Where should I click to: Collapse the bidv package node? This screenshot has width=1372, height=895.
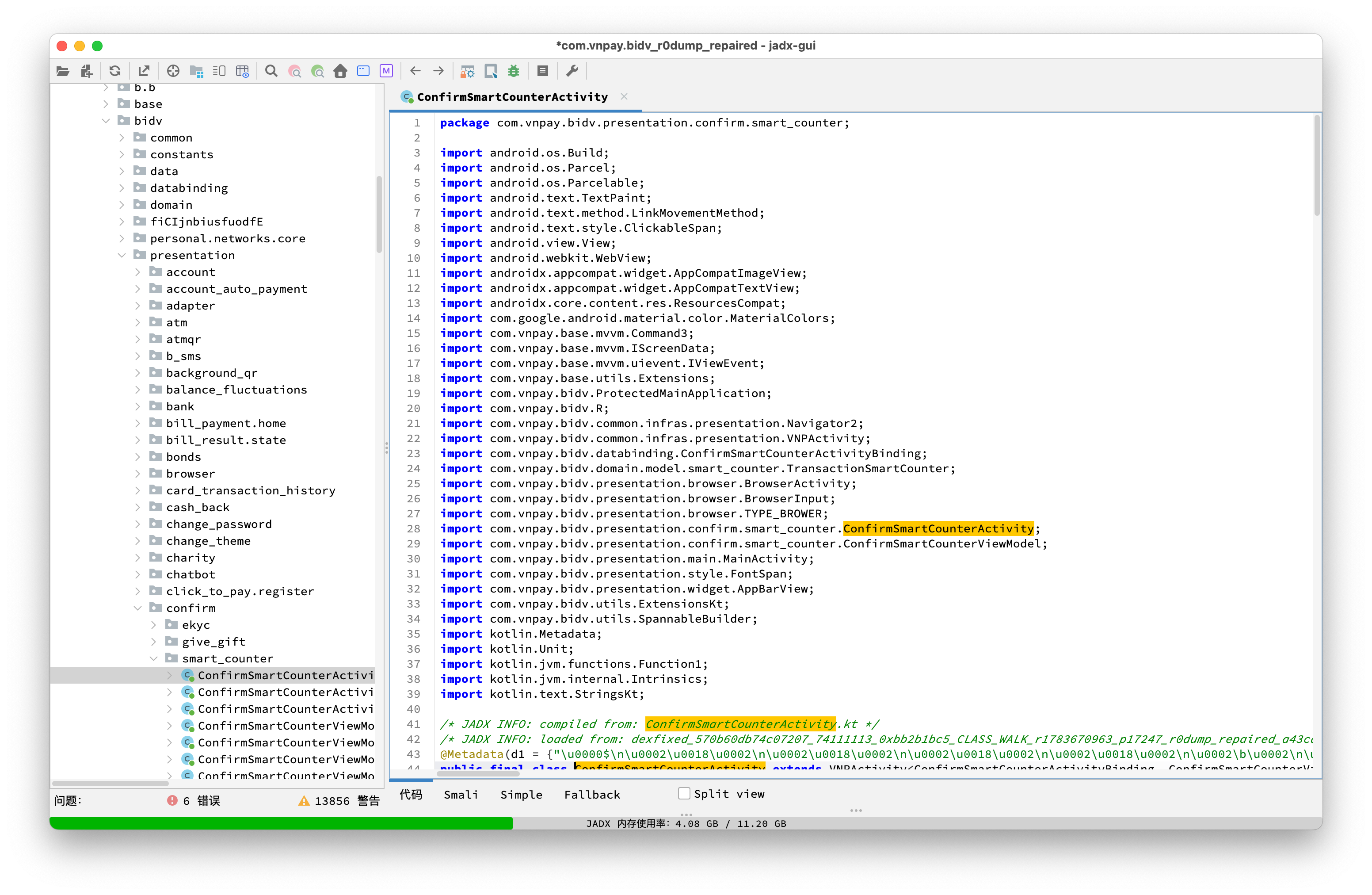pyautogui.click(x=106, y=121)
